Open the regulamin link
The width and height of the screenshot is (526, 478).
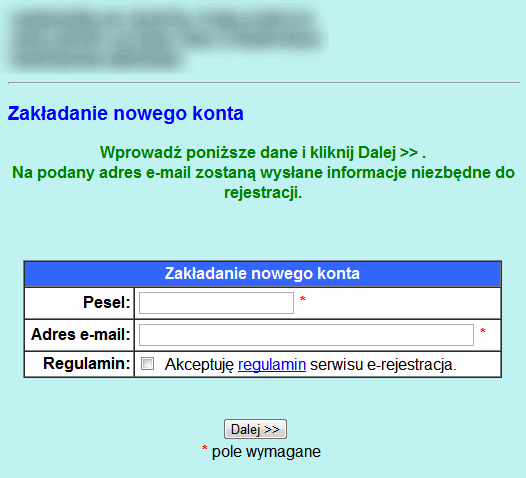(272, 364)
